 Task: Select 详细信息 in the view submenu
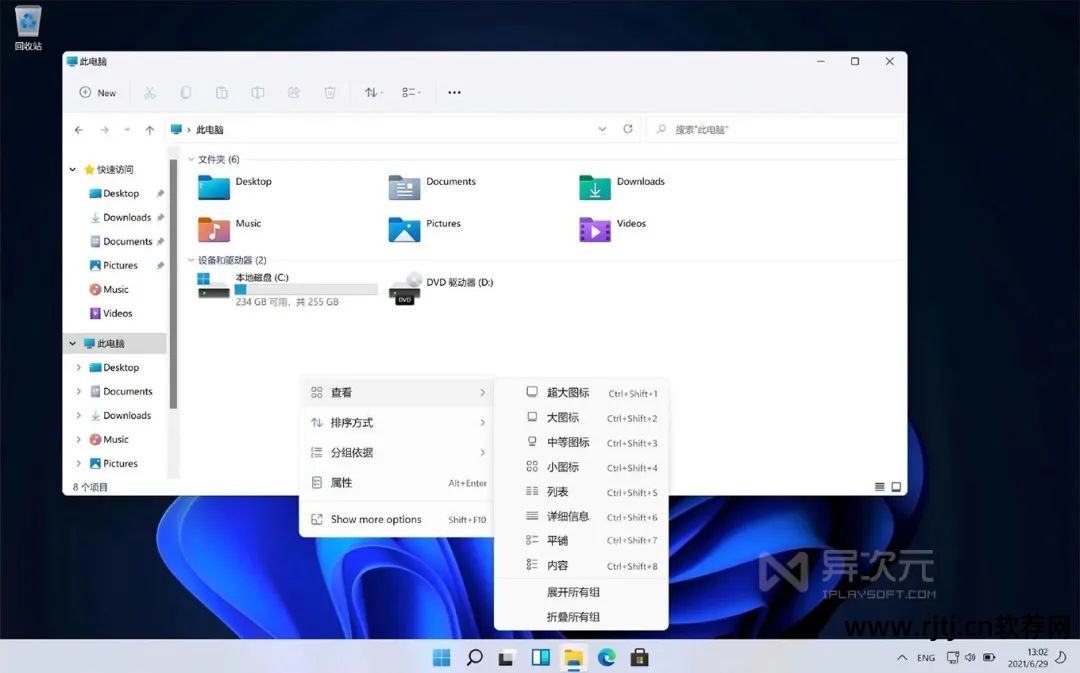(x=568, y=517)
